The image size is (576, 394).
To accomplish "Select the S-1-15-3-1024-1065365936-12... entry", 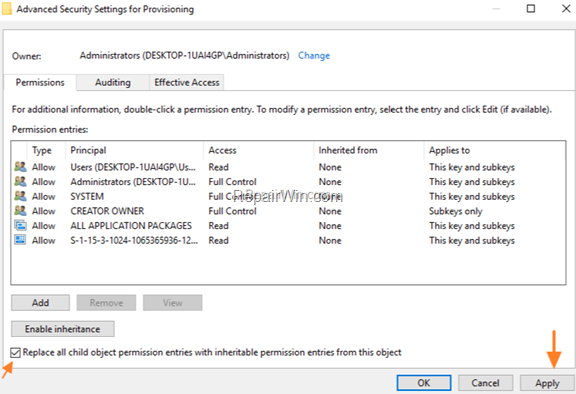I will [x=288, y=241].
